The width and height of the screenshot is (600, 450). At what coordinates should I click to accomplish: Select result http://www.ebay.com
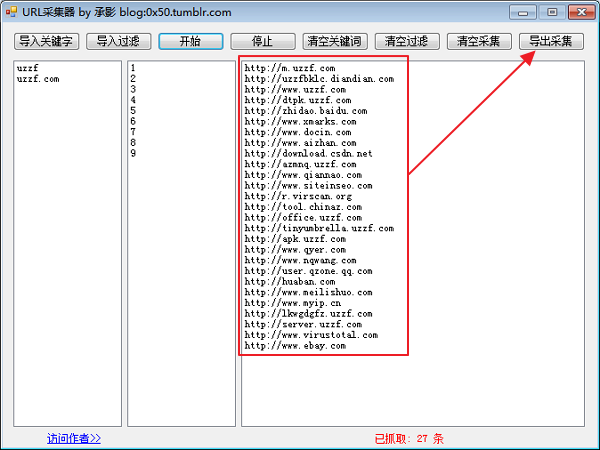pyautogui.click(x=295, y=346)
